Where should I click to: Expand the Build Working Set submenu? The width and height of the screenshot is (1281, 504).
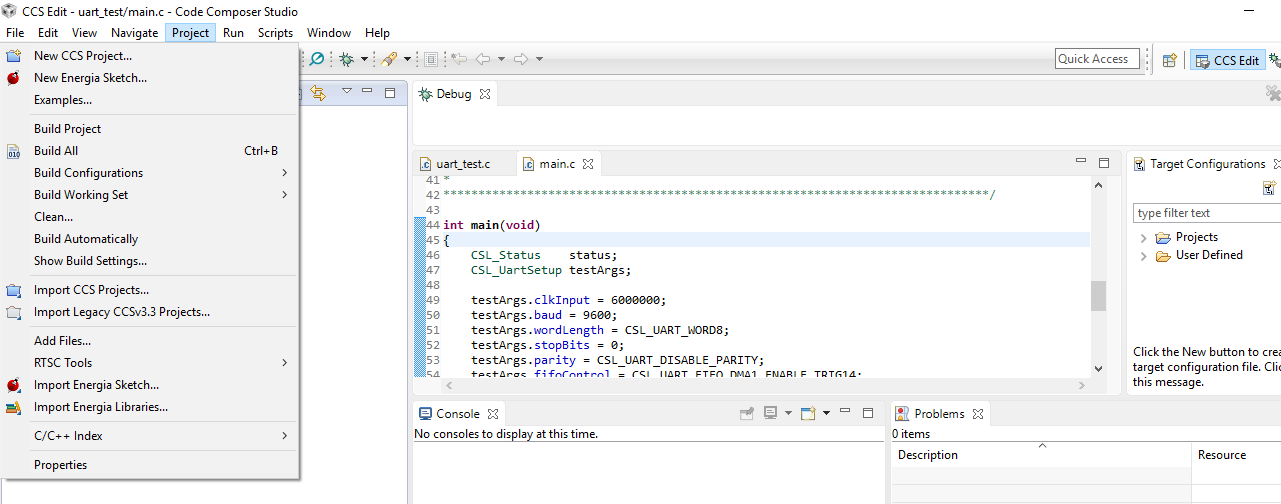click(x=150, y=195)
